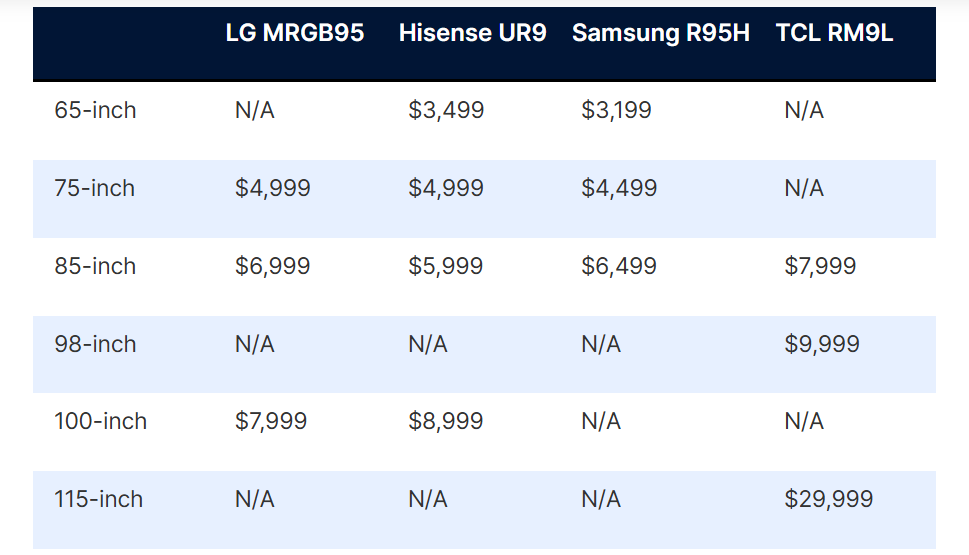Select the 75-inch row label

coord(94,188)
